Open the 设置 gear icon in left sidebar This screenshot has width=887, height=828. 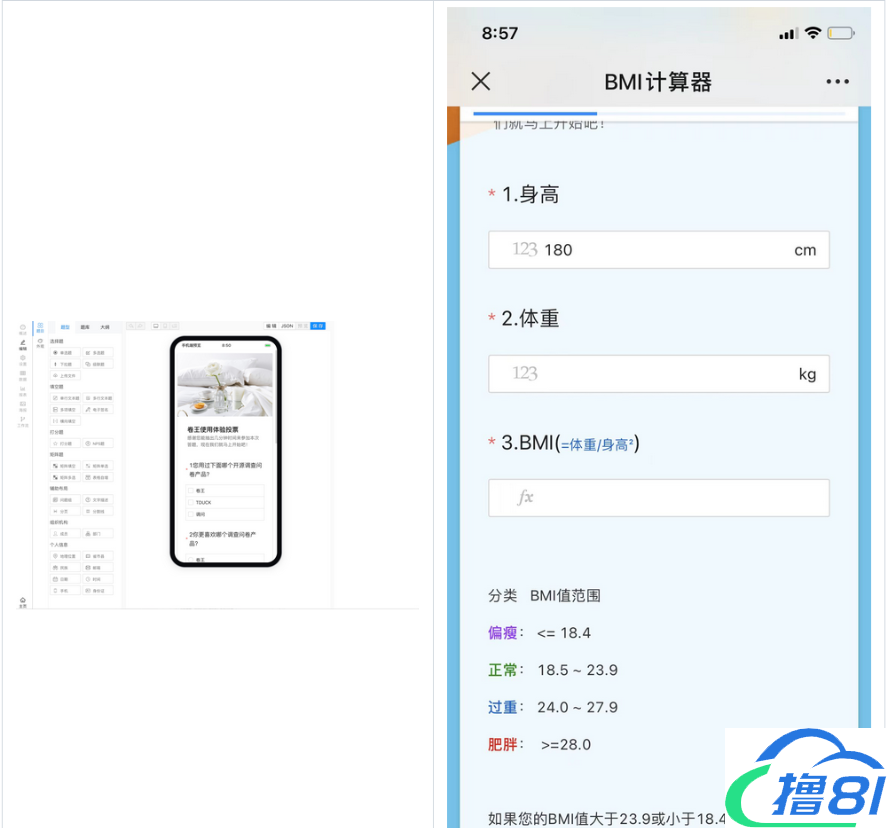coord(23,361)
